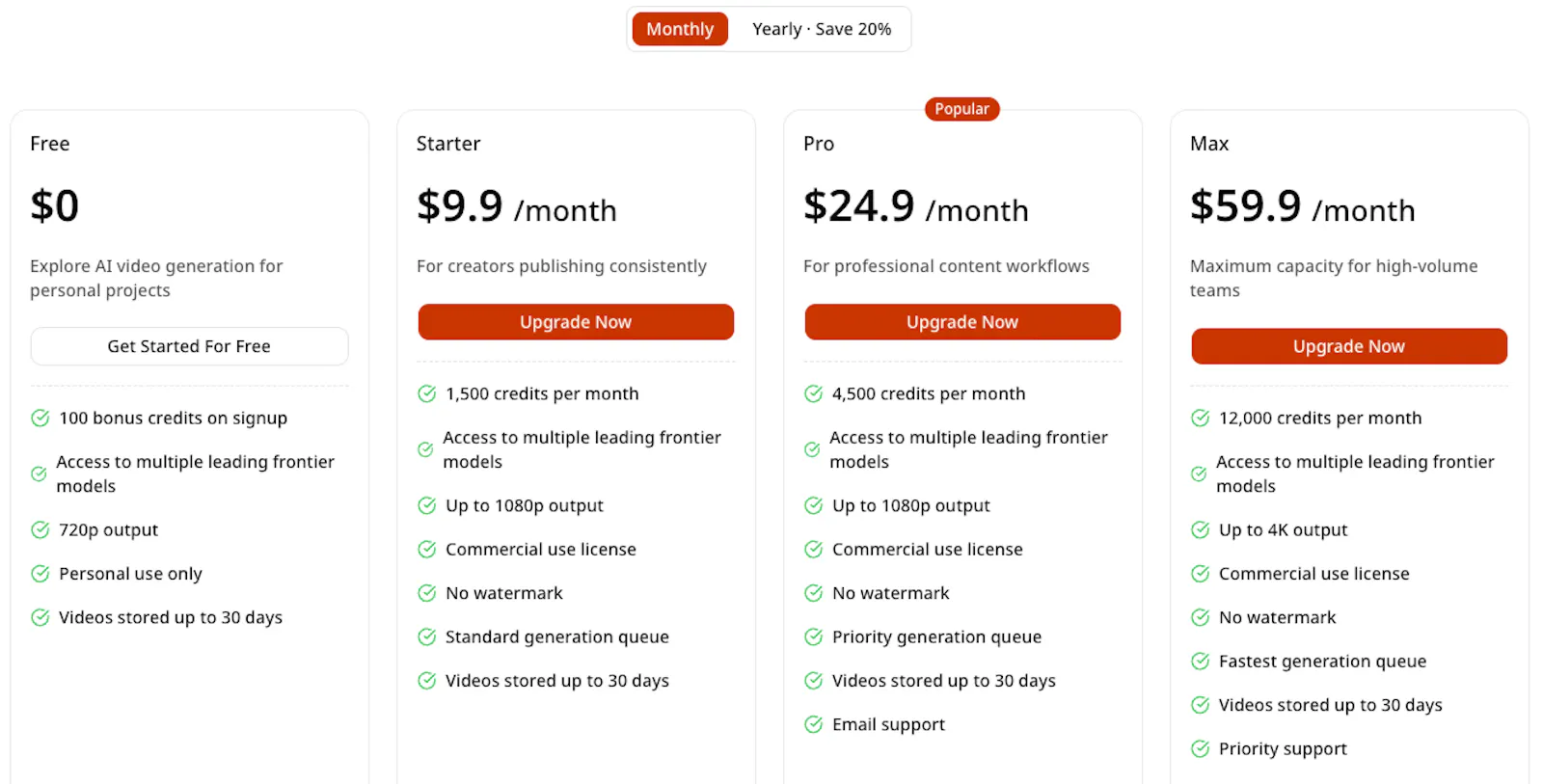Click checkmark icon next to Fastest generation queue
The width and height of the screenshot is (1543, 784).
[x=1201, y=662]
